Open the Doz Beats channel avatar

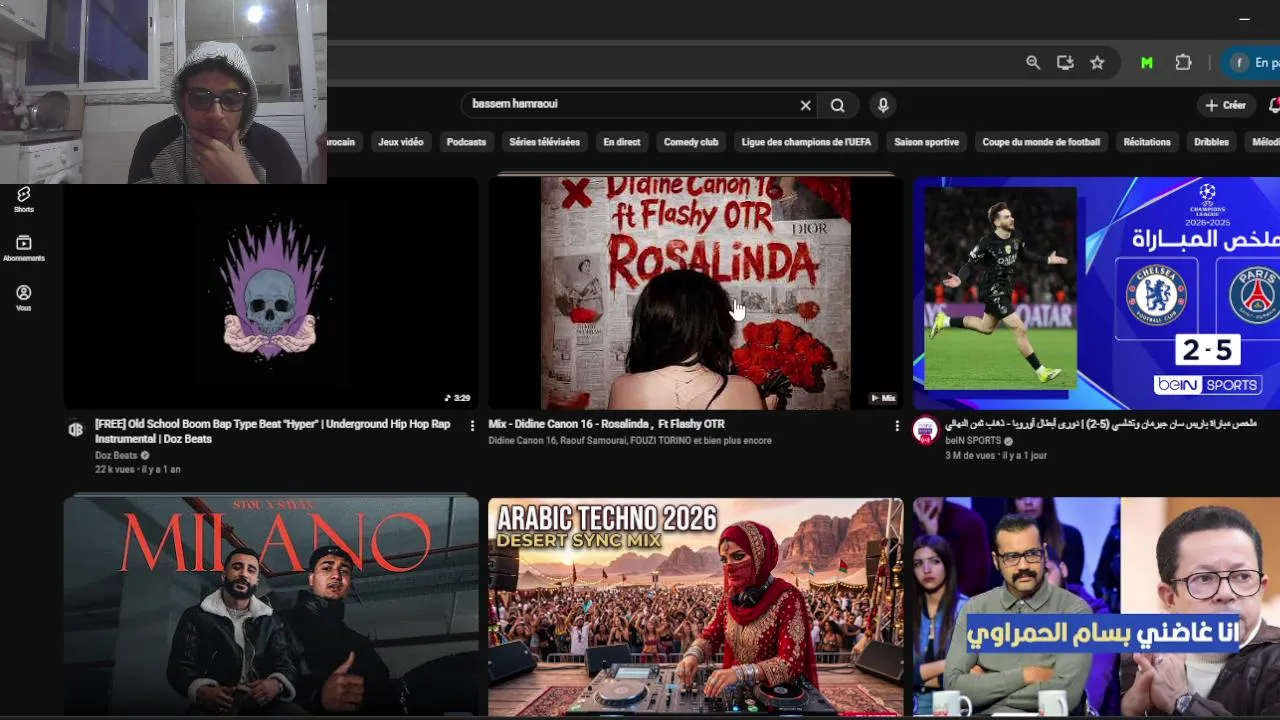tap(75, 429)
